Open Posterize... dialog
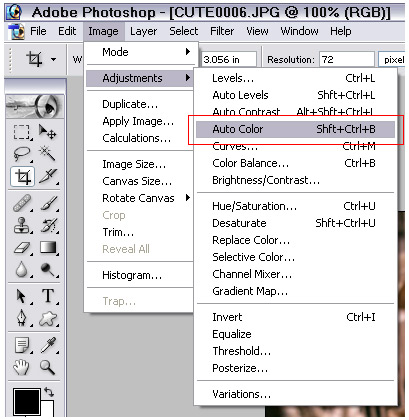This screenshot has width=409, height=420. pyautogui.click(x=295, y=368)
